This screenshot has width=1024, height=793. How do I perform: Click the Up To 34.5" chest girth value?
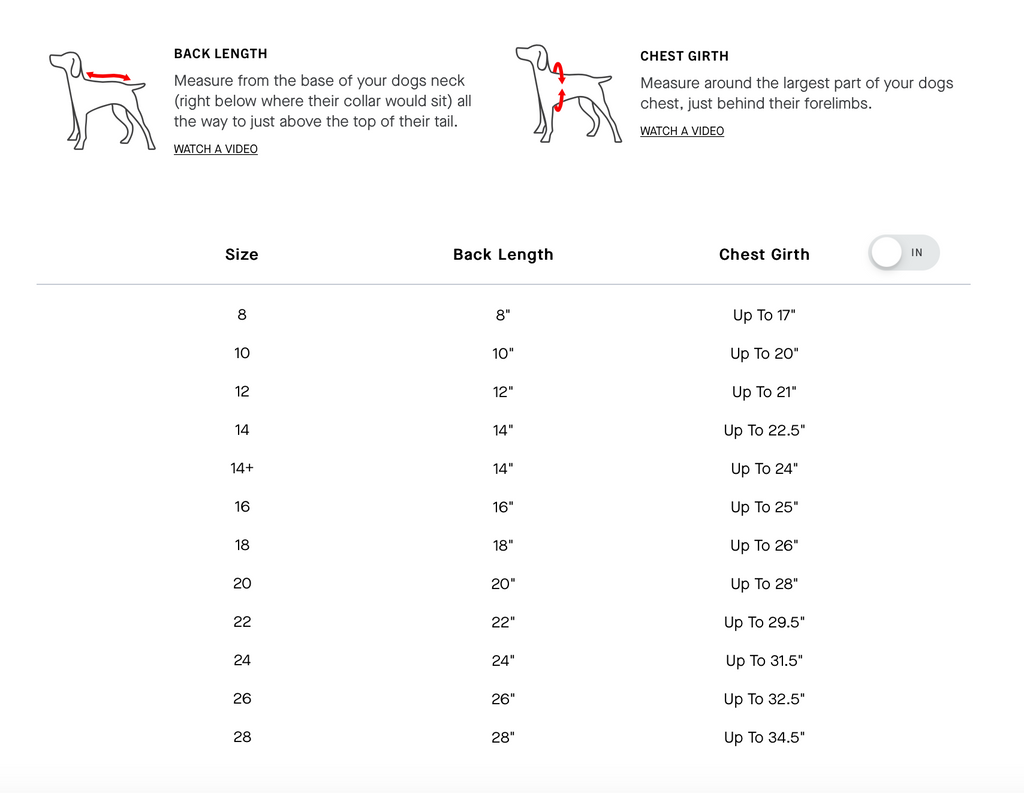pos(764,737)
